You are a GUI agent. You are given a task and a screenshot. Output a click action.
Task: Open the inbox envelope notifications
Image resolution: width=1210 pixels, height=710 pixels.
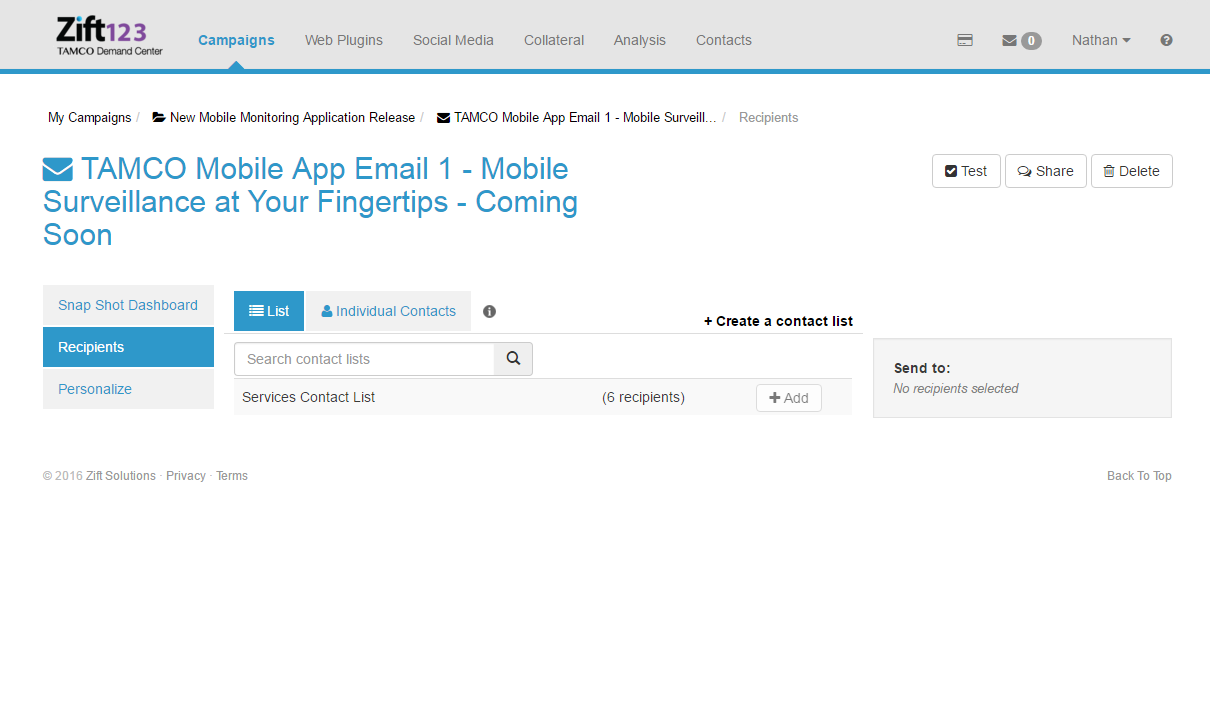pyautogui.click(x=1021, y=41)
